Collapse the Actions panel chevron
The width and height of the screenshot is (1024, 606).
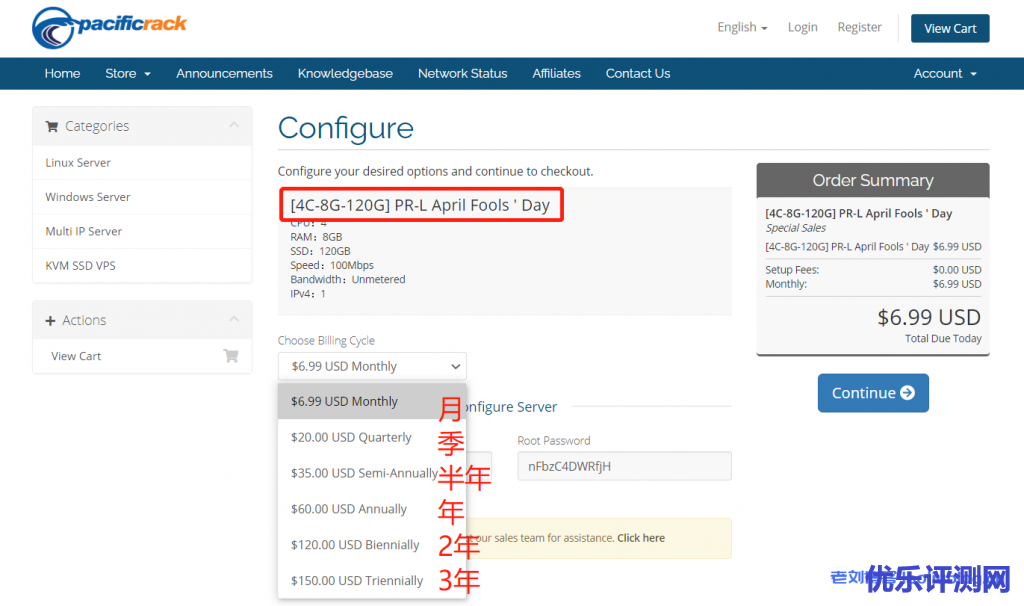click(234, 320)
